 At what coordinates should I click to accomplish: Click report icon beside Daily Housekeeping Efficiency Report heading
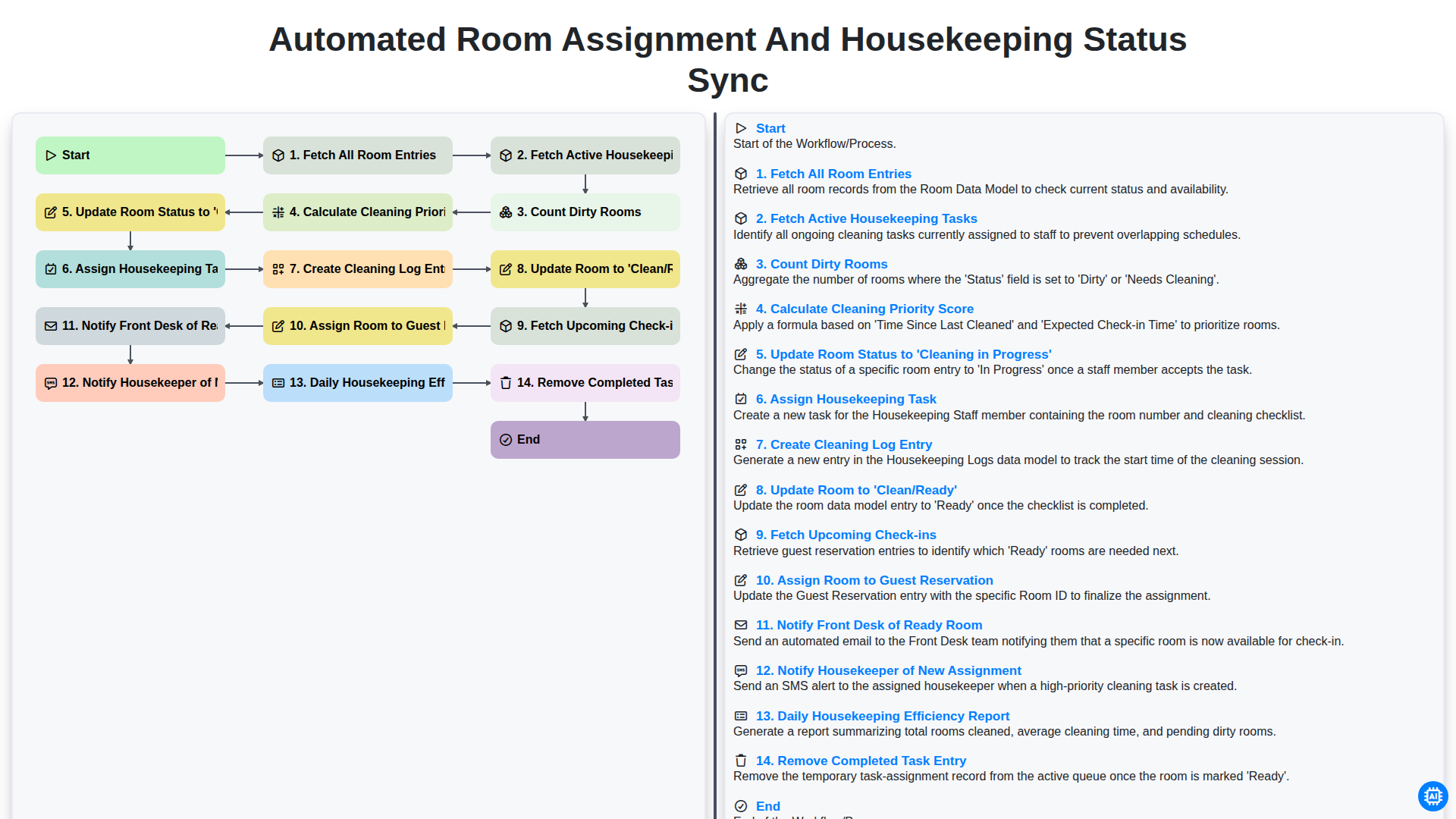point(741,716)
